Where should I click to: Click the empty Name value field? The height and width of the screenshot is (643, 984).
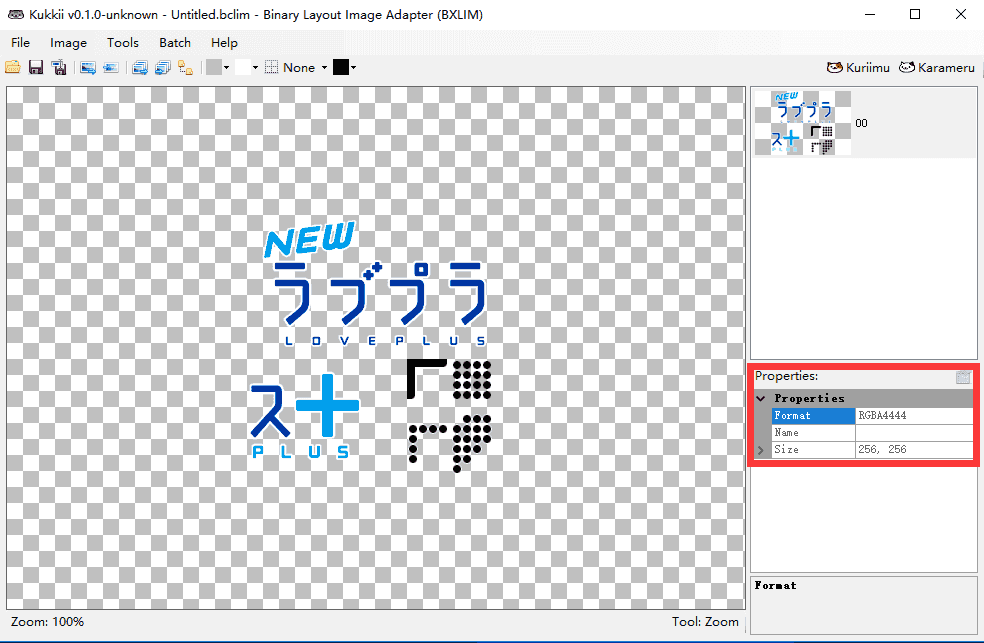[914, 433]
